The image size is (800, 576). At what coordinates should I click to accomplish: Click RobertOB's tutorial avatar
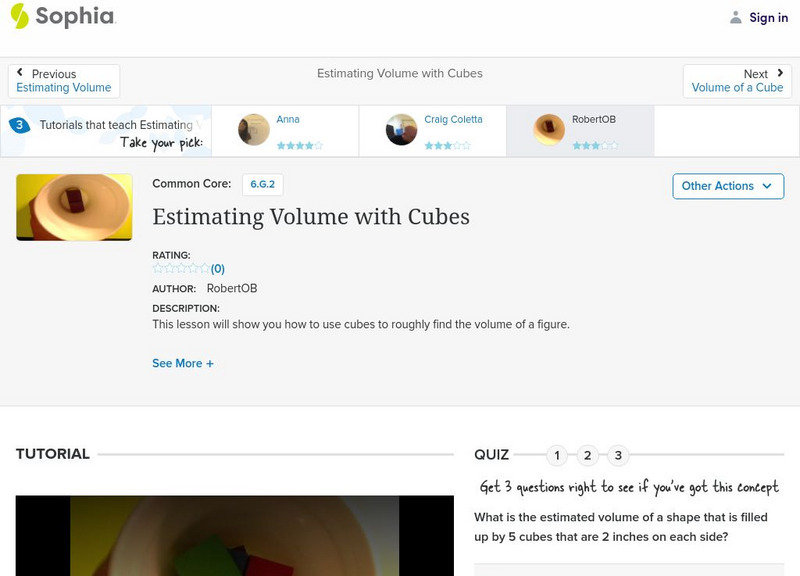pos(549,130)
